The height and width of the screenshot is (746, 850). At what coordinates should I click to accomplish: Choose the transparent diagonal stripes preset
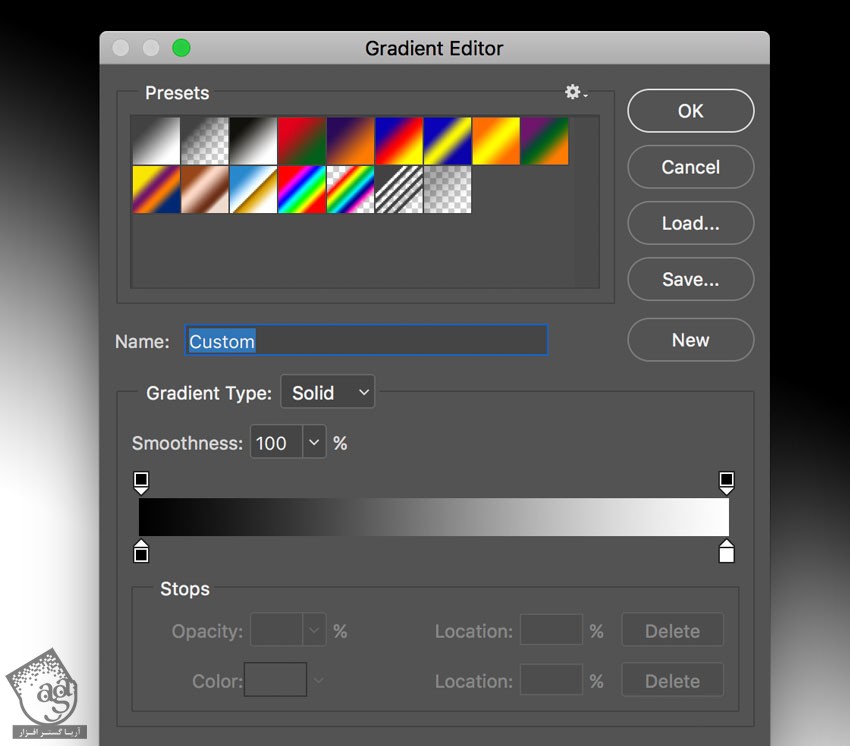(x=399, y=189)
